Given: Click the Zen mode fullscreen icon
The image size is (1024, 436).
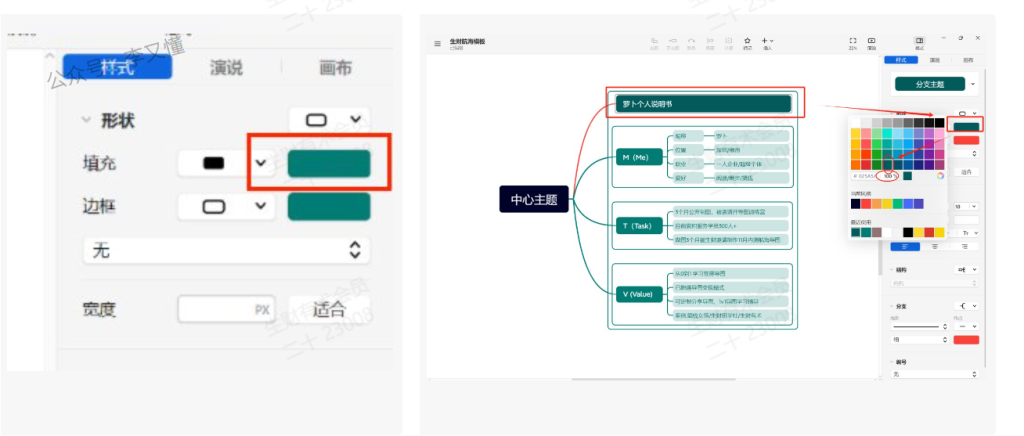Looking at the screenshot, I should click(x=853, y=41).
